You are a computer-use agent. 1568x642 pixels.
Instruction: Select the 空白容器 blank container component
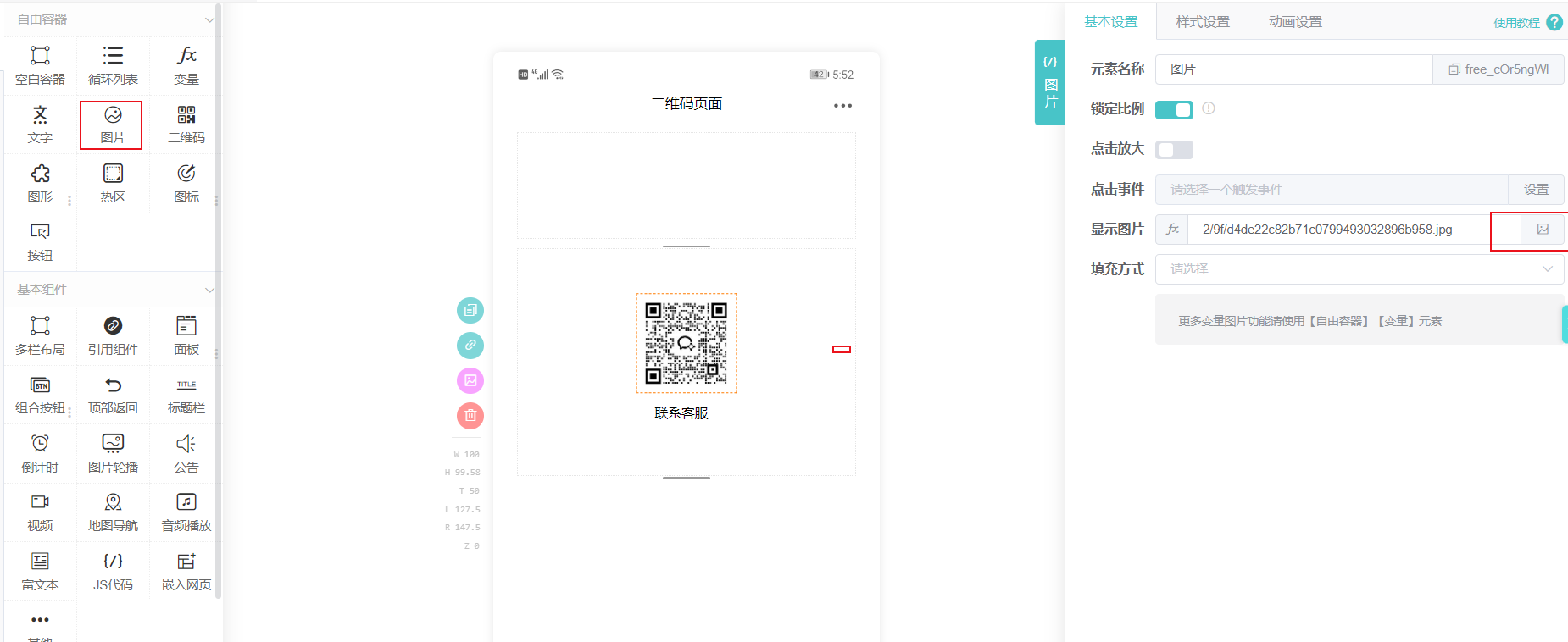tap(40, 65)
